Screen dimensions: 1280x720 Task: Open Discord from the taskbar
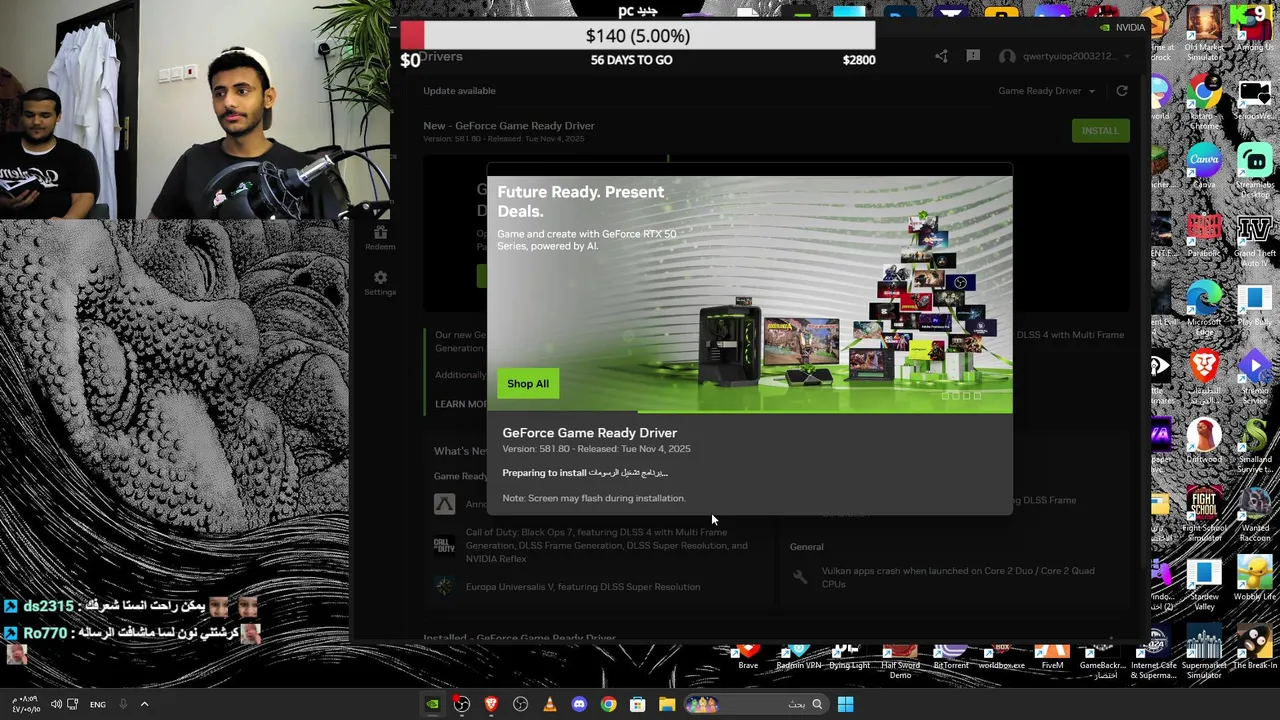579,704
